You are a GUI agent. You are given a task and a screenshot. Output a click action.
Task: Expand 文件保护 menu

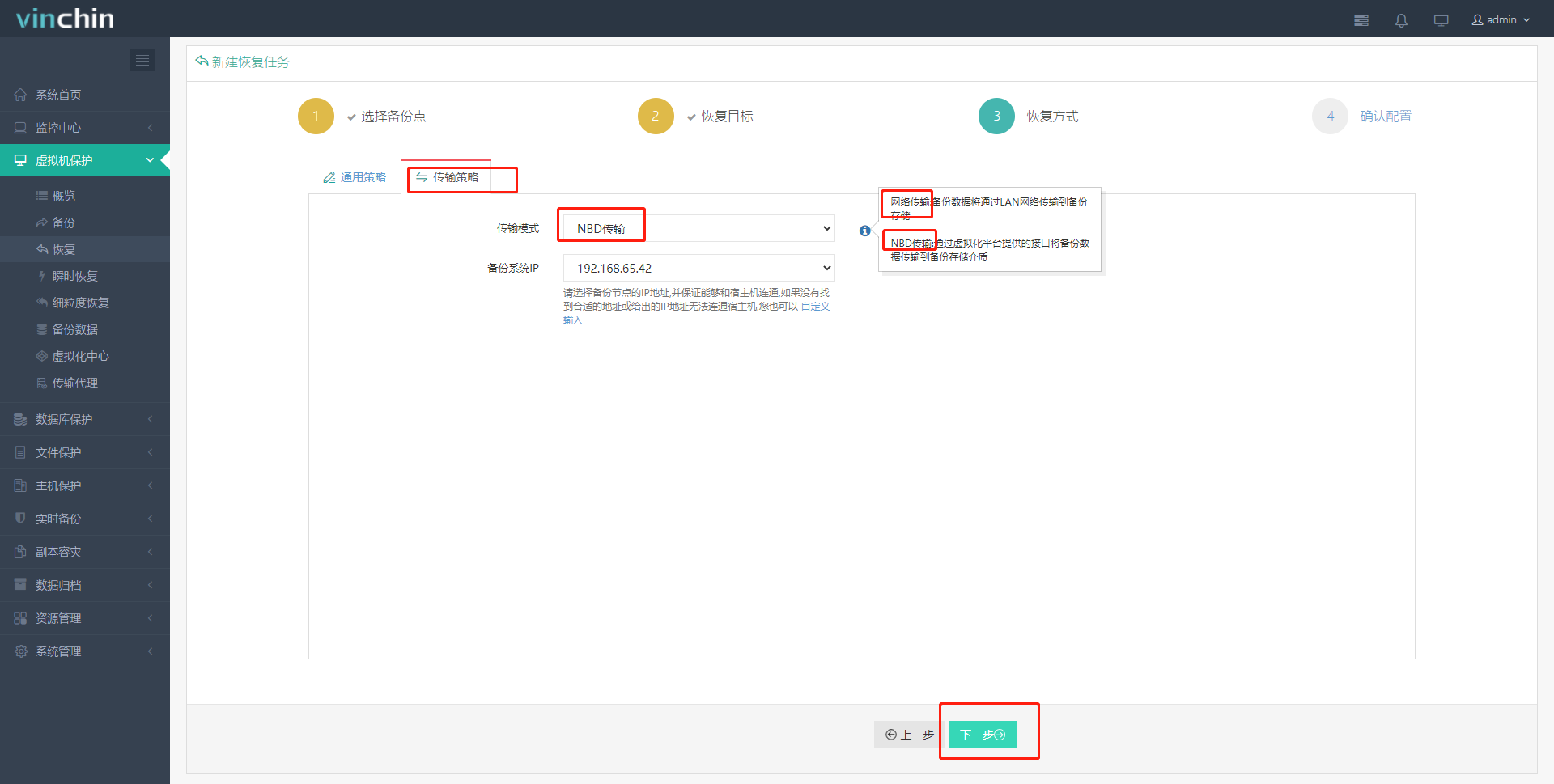(x=85, y=452)
